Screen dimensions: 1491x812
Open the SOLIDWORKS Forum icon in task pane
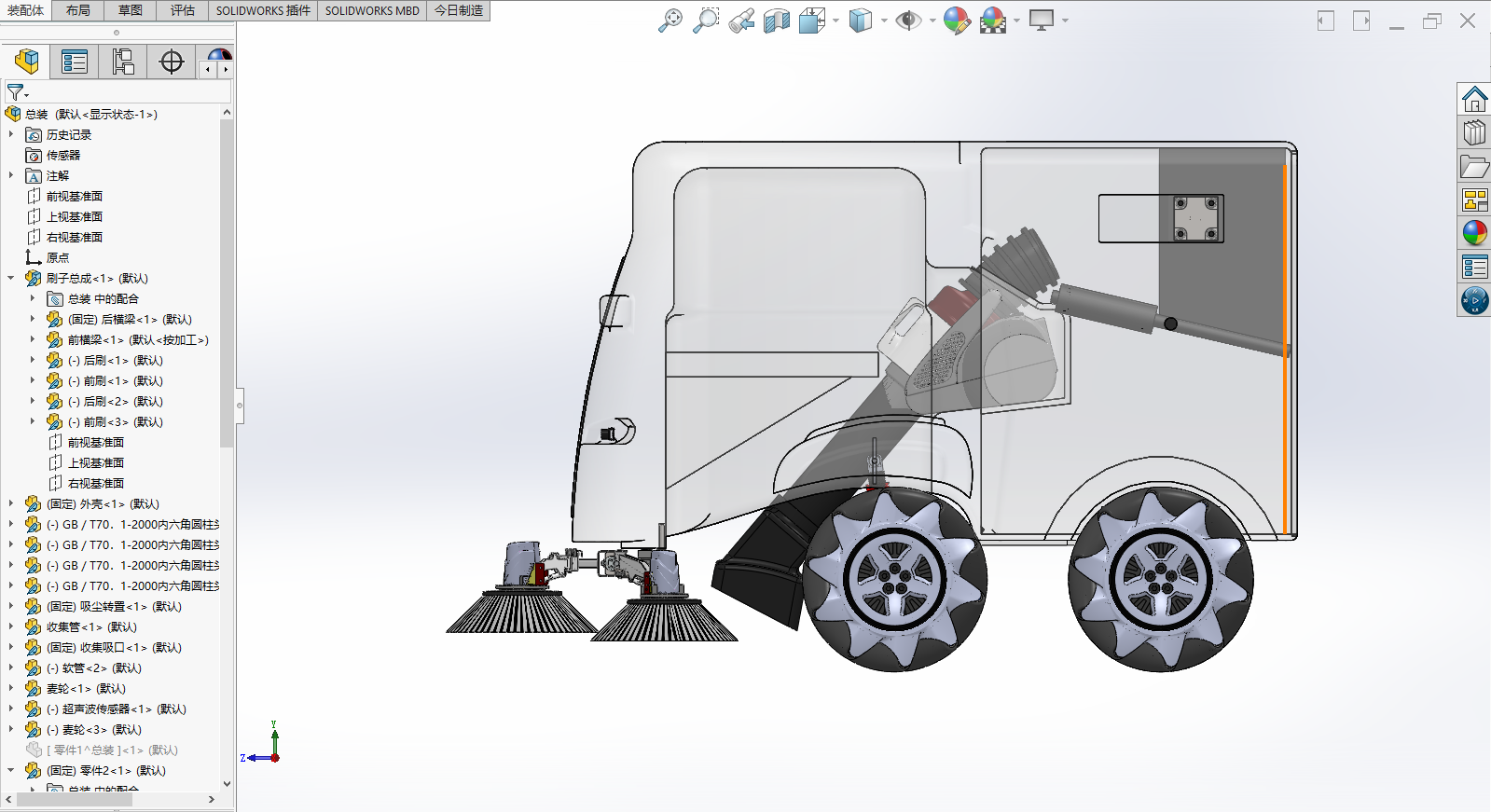tap(1474, 300)
